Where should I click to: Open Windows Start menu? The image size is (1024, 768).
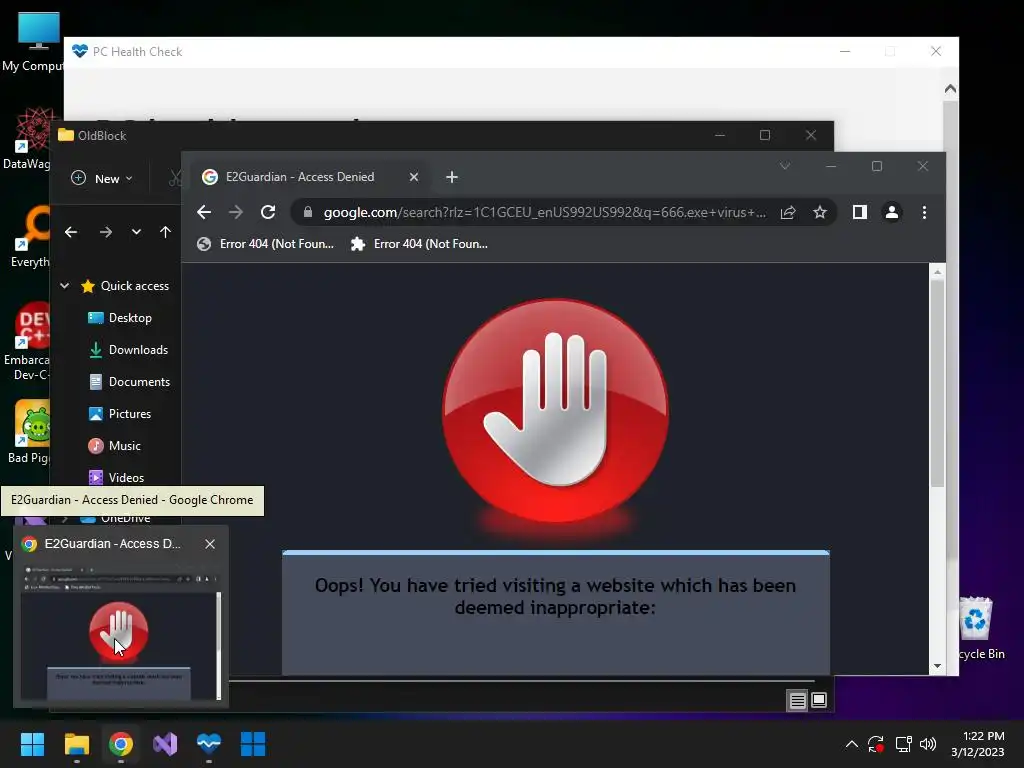(32, 744)
